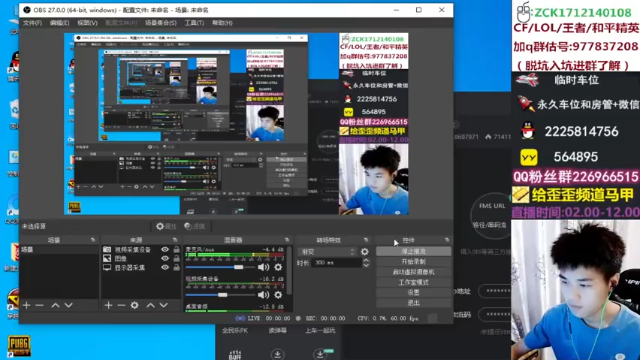Open the 文件(F) menu
The image size is (640, 360).
pos(32,23)
